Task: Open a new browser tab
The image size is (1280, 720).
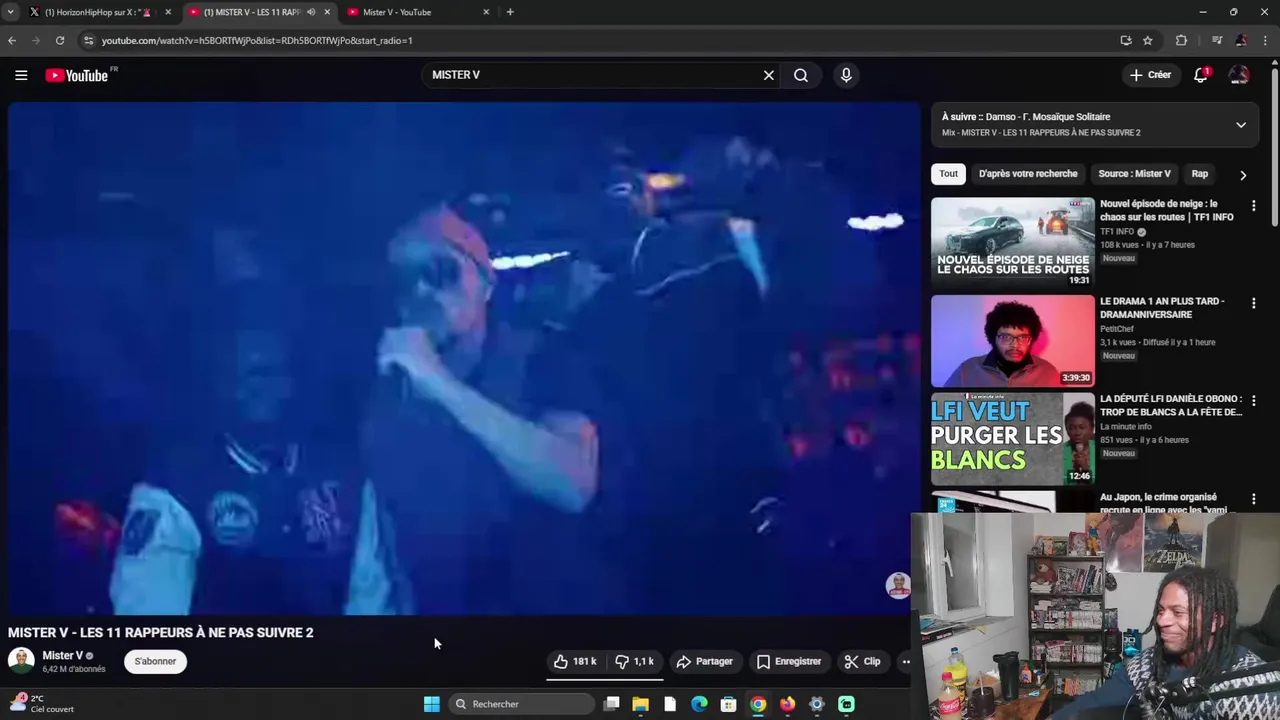Action: [x=510, y=12]
